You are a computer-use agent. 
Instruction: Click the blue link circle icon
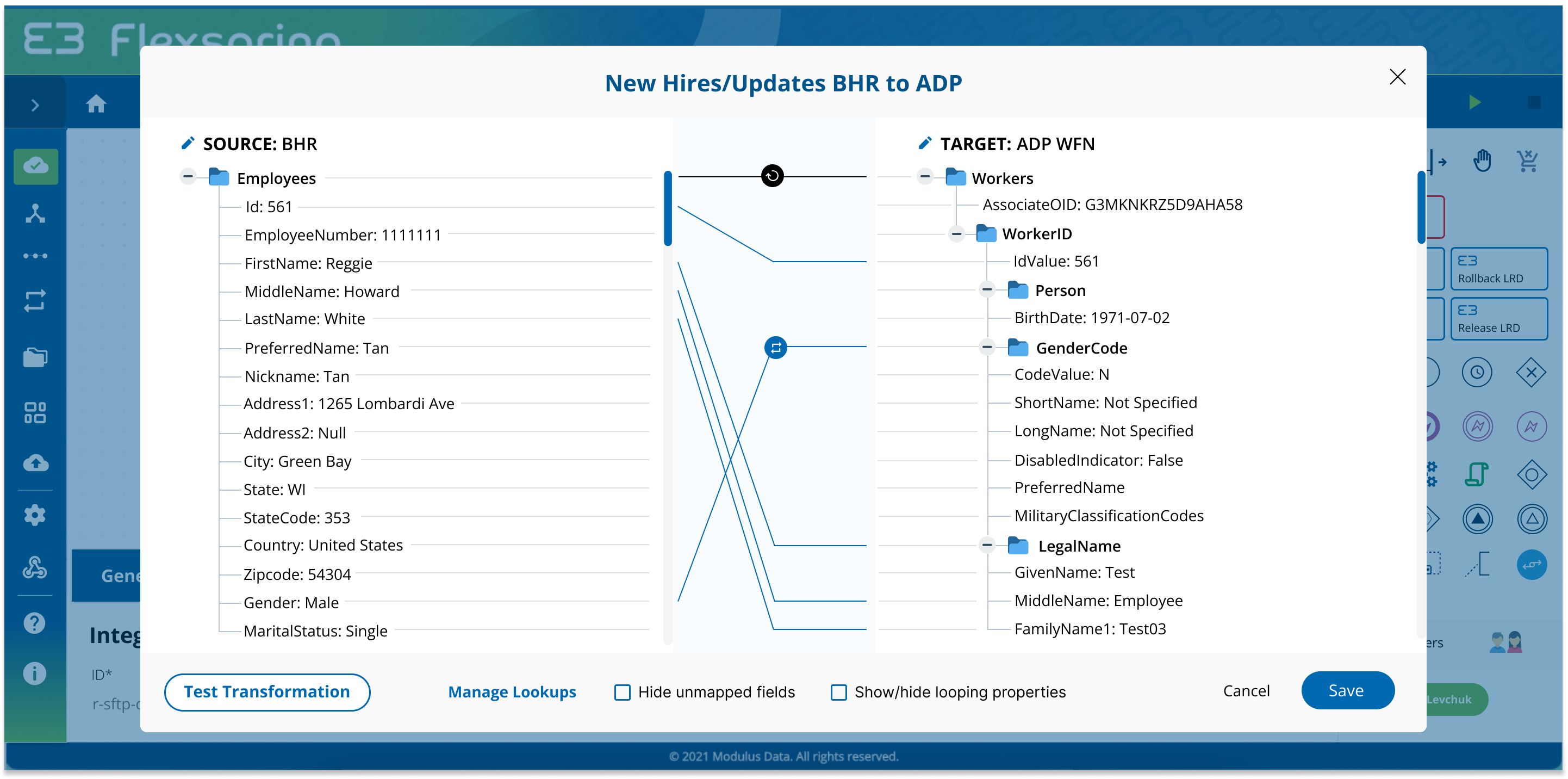pyautogui.click(x=1532, y=565)
